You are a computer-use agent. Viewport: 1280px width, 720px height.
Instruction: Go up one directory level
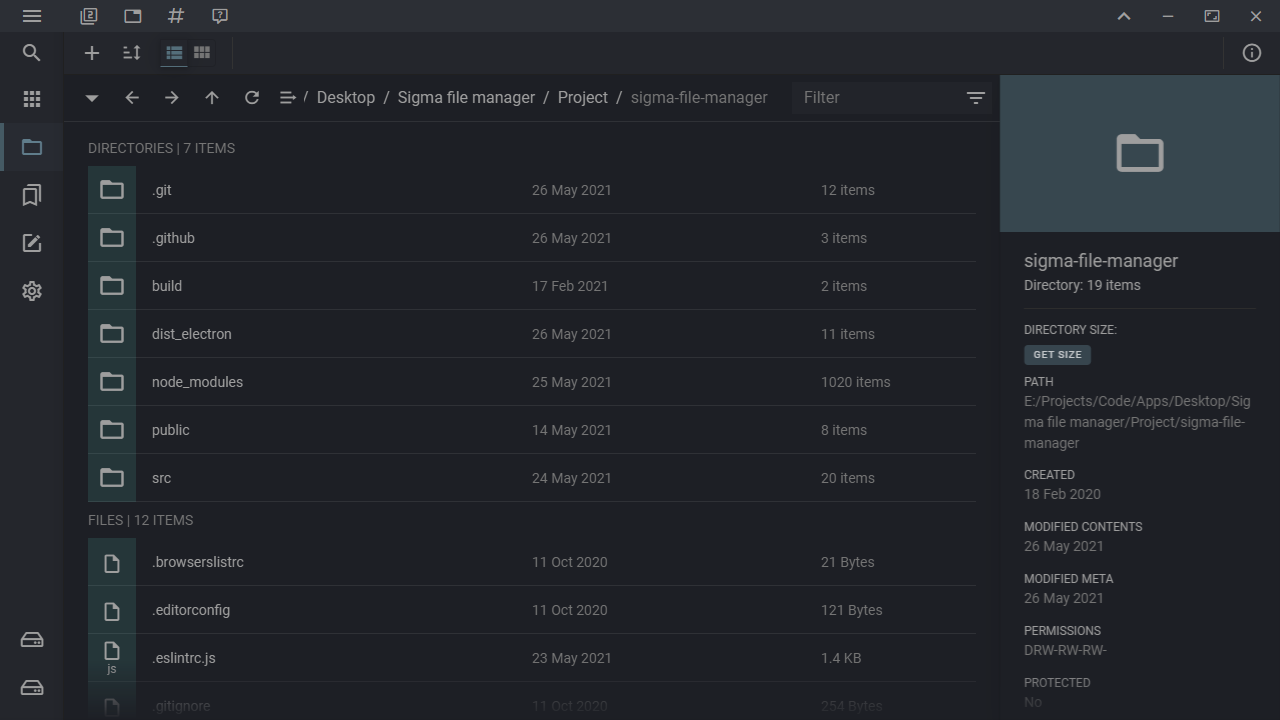(x=212, y=98)
